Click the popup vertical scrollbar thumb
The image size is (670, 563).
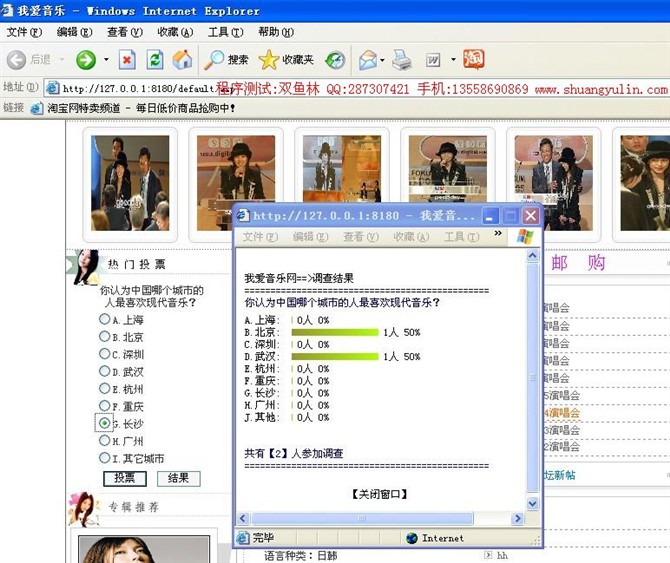pyautogui.click(x=532, y=378)
